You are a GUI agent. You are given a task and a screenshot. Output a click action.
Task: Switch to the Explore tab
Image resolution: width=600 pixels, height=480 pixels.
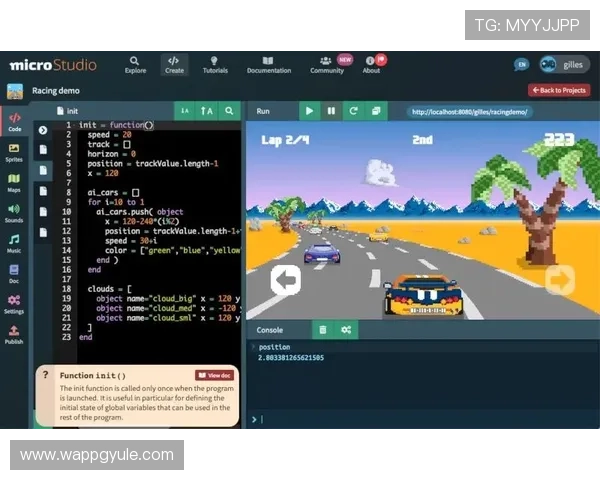135,65
